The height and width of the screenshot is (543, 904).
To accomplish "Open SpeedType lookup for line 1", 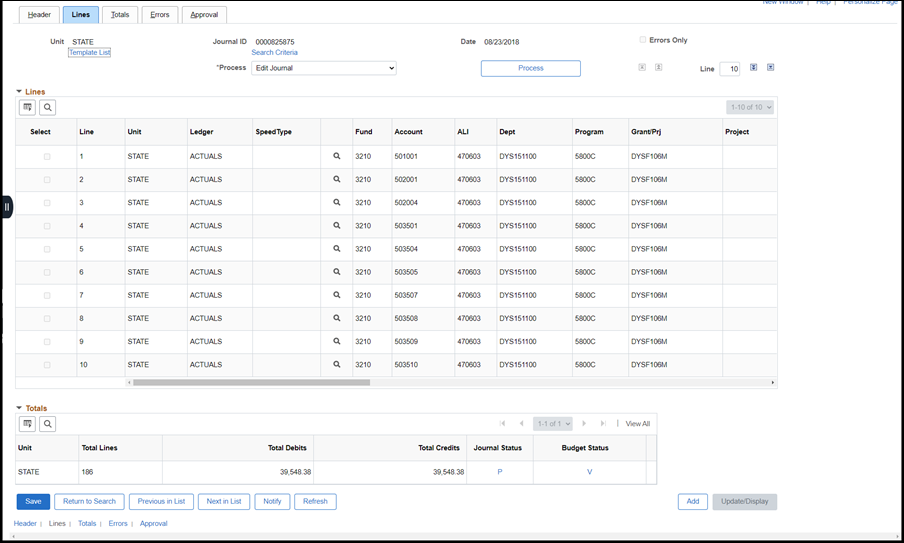I will (337, 156).
